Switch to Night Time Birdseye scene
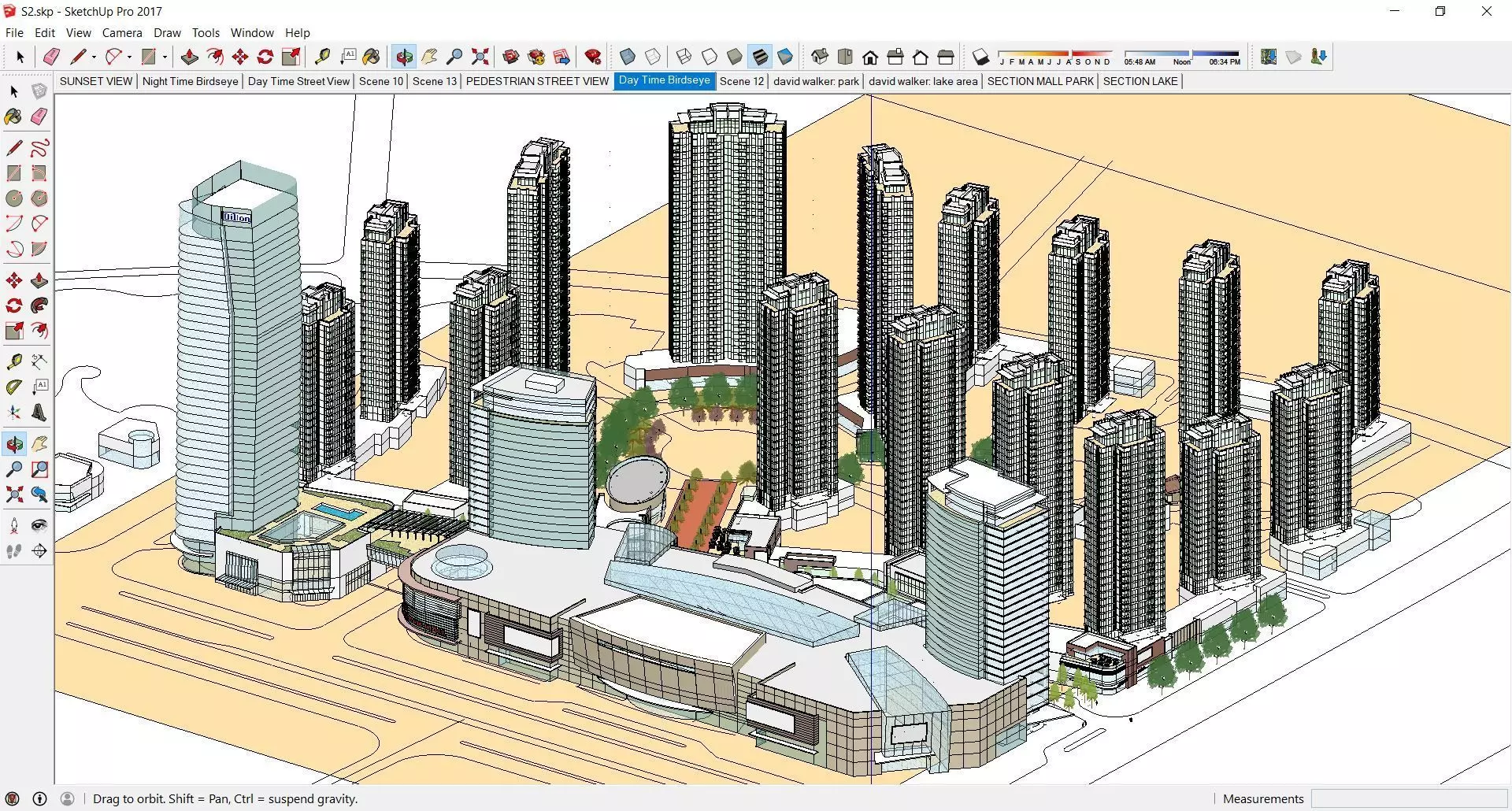This screenshot has width=1512, height=811. [190, 81]
